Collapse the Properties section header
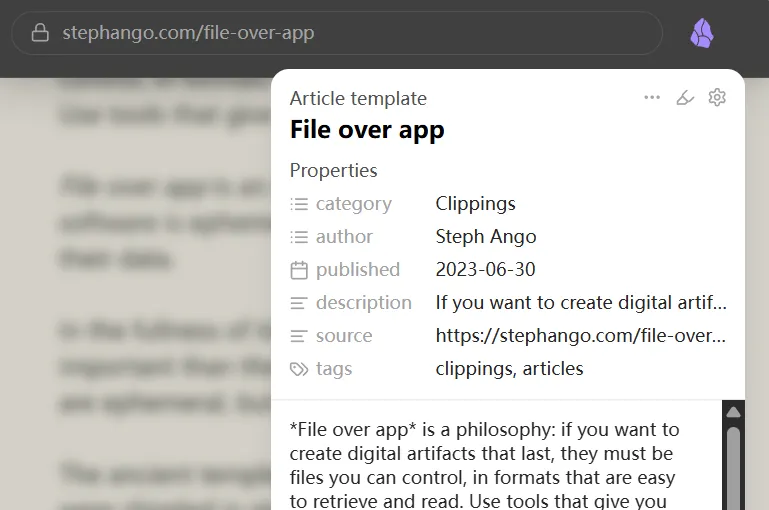The image size is (769, 510). tap(333, 170)
